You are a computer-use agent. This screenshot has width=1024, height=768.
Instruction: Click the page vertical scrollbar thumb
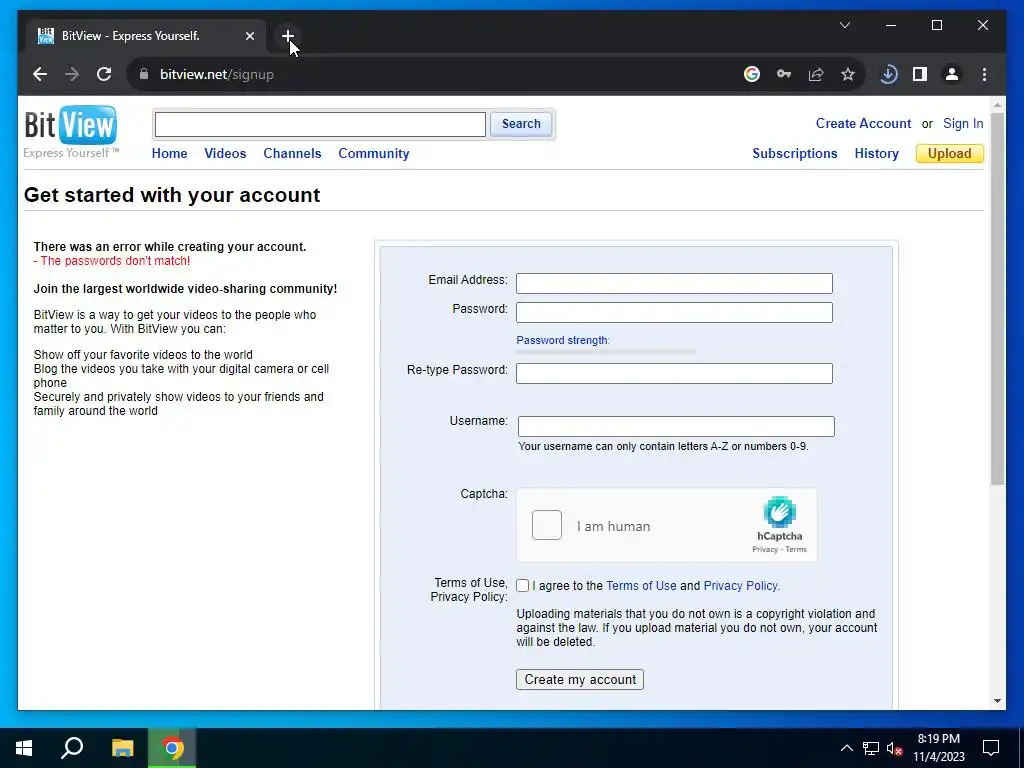(x=997, y=298)
